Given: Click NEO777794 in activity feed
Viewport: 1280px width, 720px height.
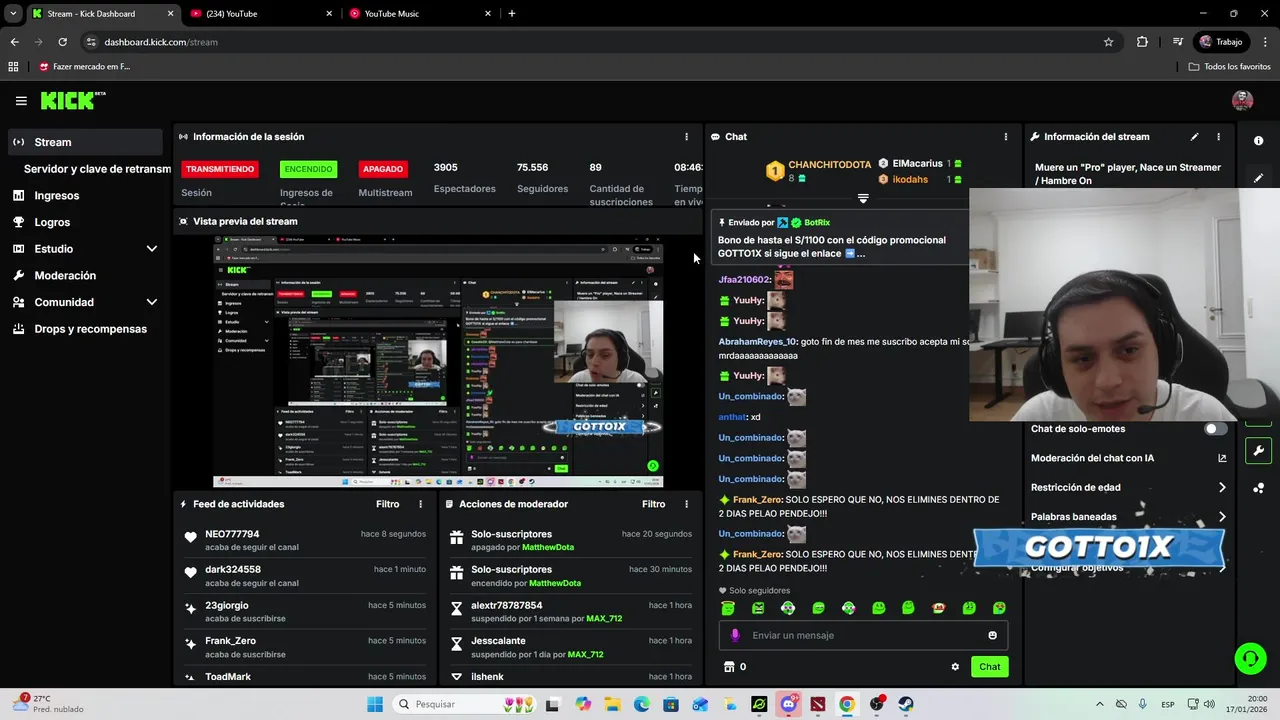Looking at the screenshot, I should point(232,535).
